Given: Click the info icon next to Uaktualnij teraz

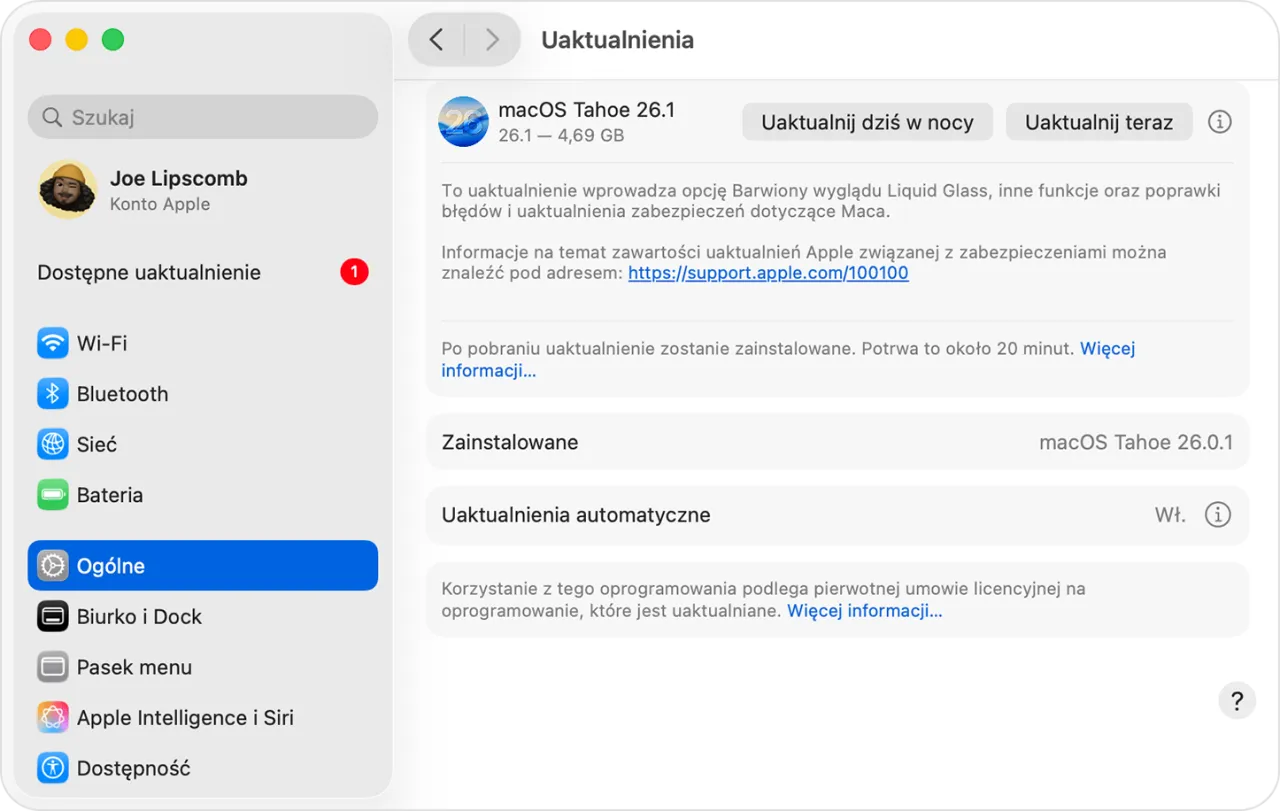Looking at the screenshot, I should pos(1219,121).
